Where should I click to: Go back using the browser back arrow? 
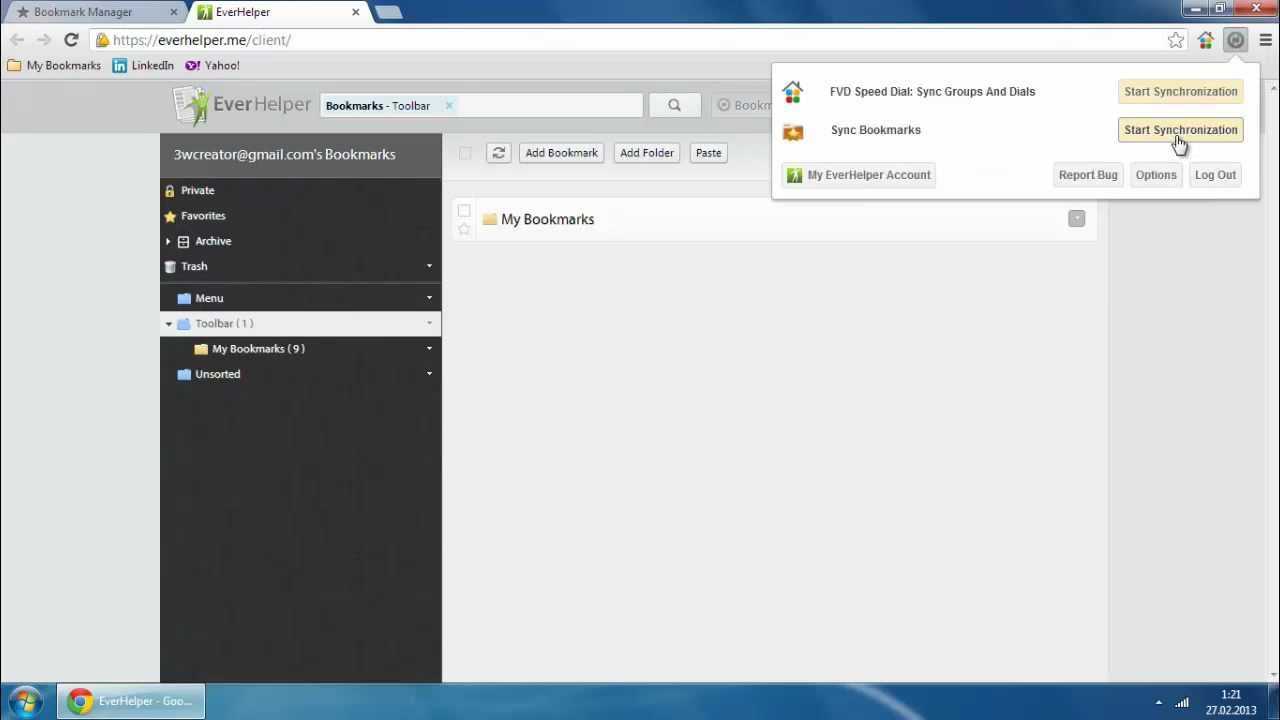click(x=17, y=40)
